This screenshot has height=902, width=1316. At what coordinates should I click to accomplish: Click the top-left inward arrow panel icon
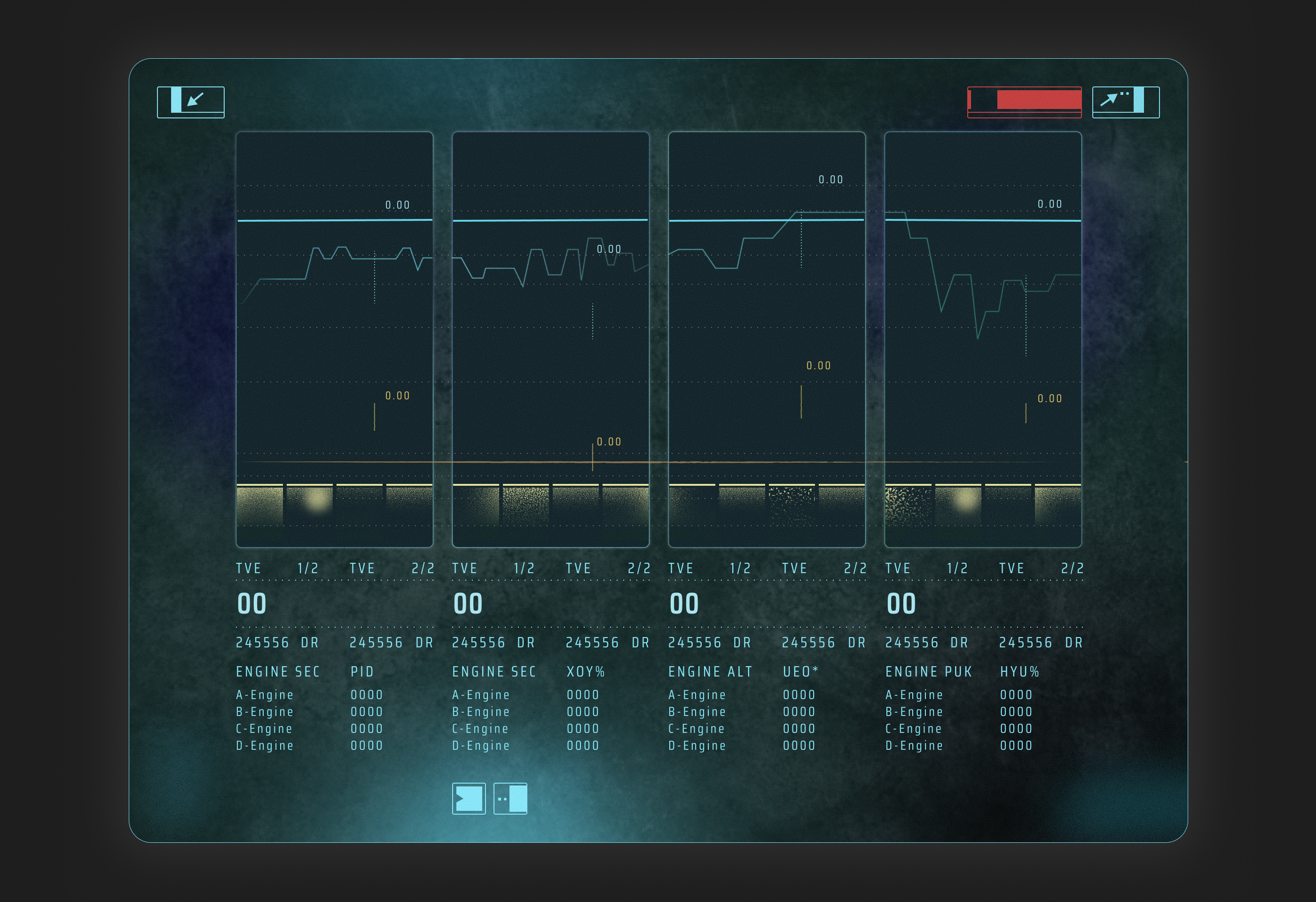pyautogui.click(x=191, y=102)
